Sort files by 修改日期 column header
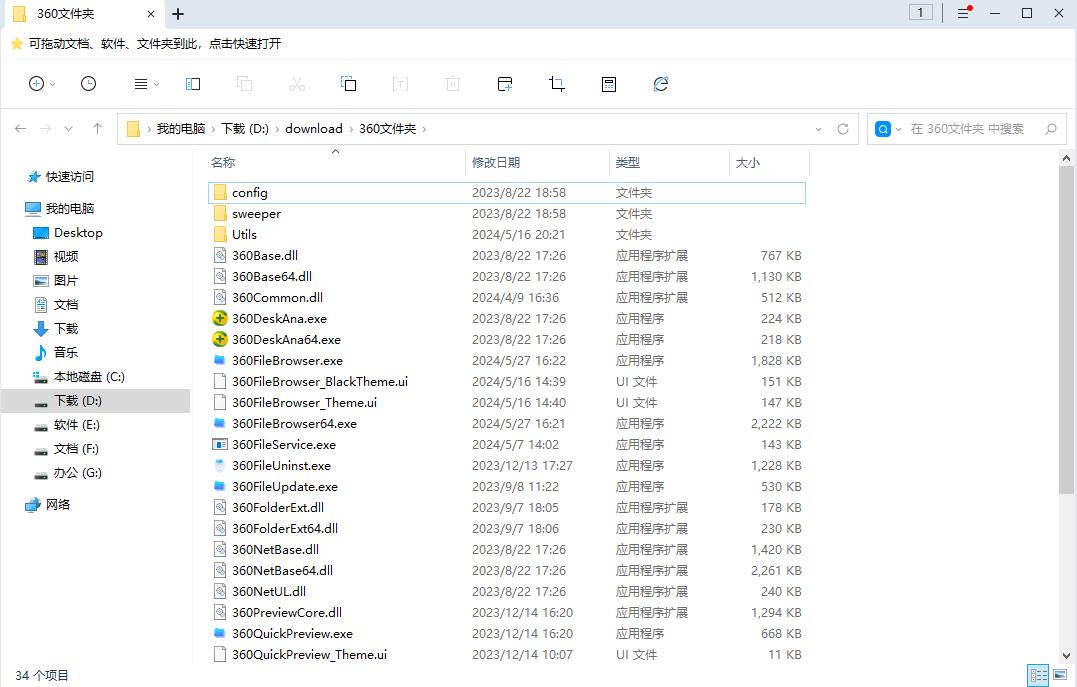Viewport: 1077px width, 687px height. [x=496, y=162]
